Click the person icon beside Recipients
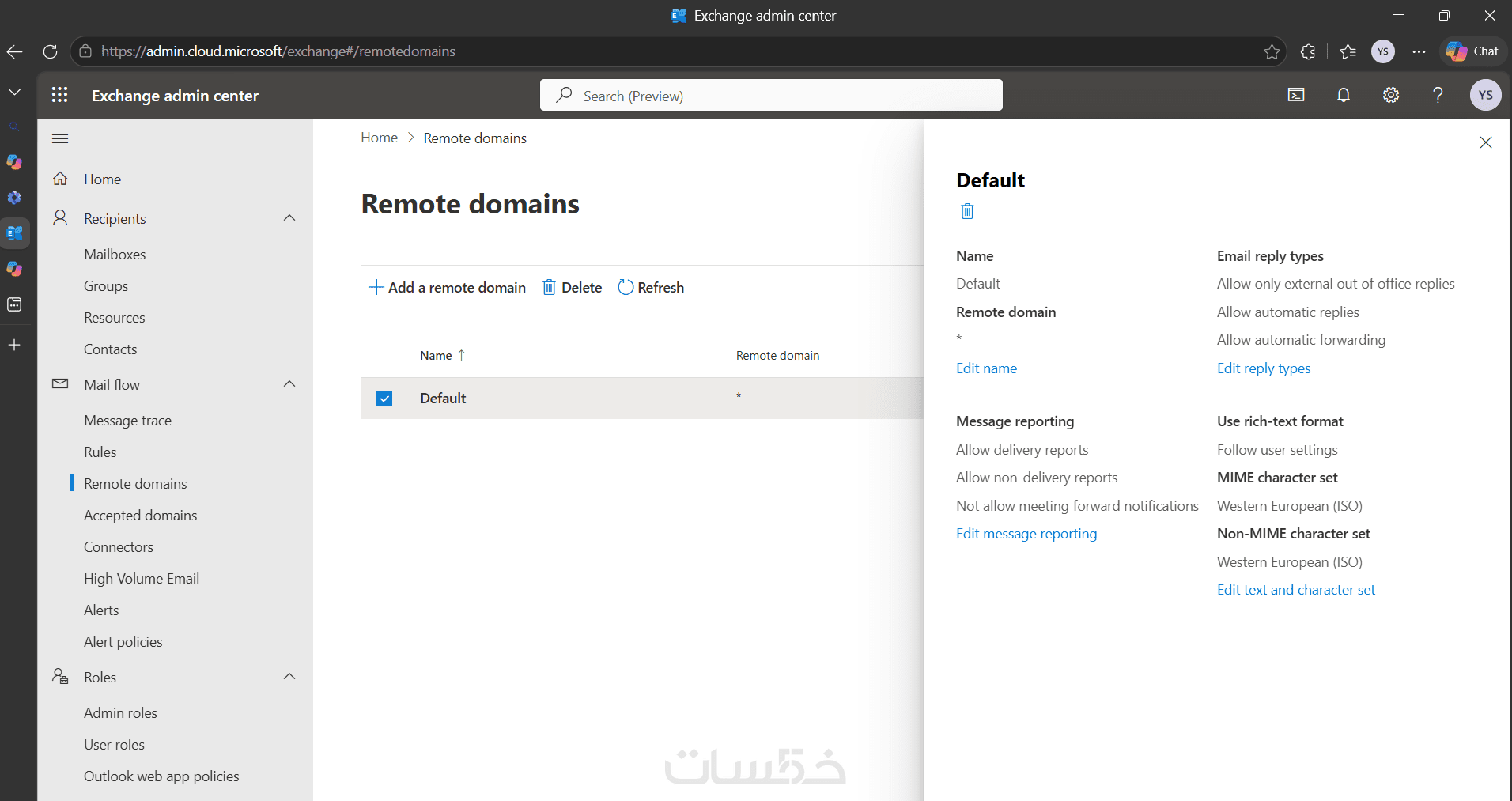 (x=60, y=218)
